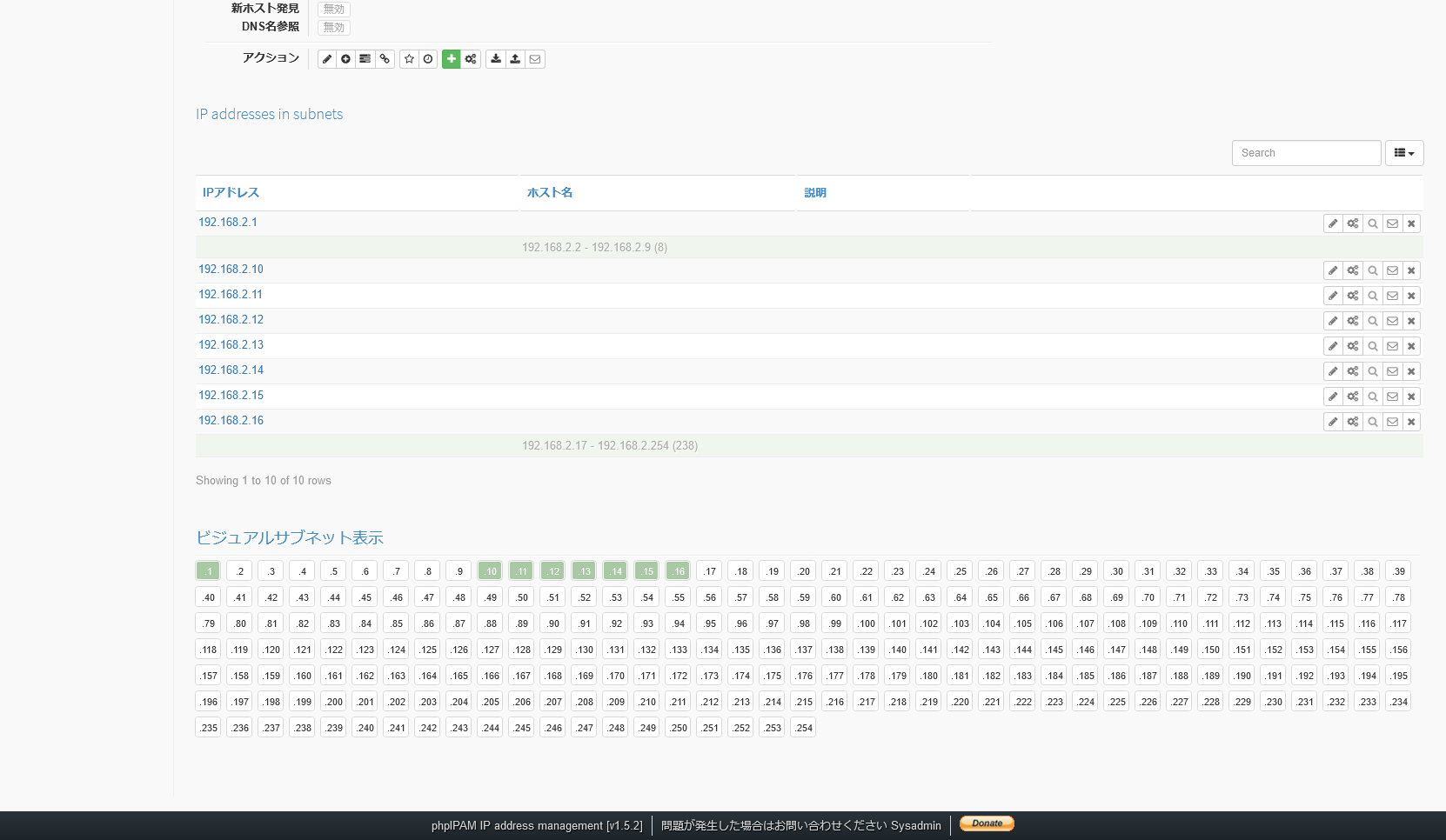Click the pencil edit icon in the アクション row
The height and width of the screenshot is (840, 1446).
[x=327, y=59]
